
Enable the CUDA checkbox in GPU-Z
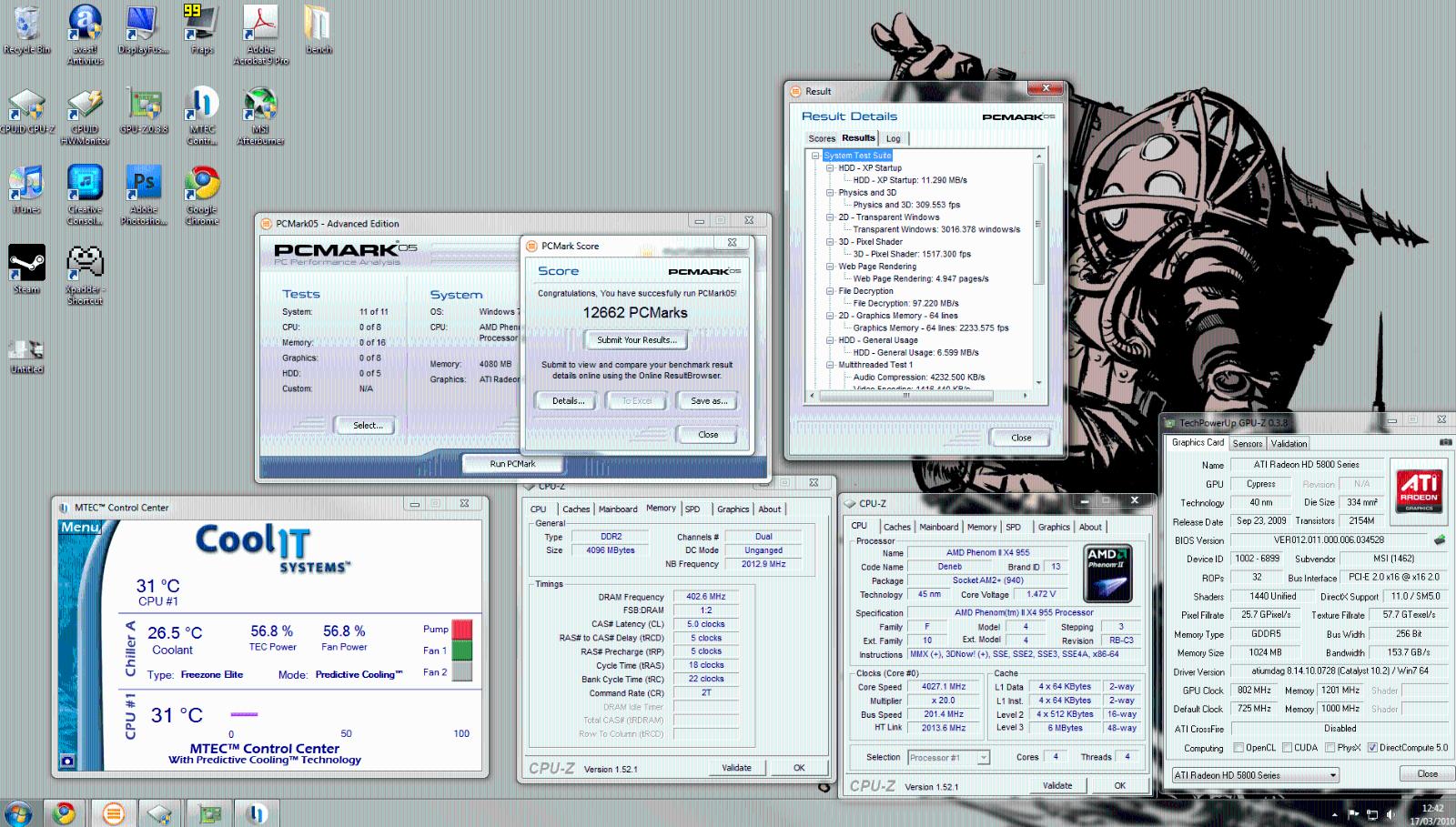[x=1287, y=748]
